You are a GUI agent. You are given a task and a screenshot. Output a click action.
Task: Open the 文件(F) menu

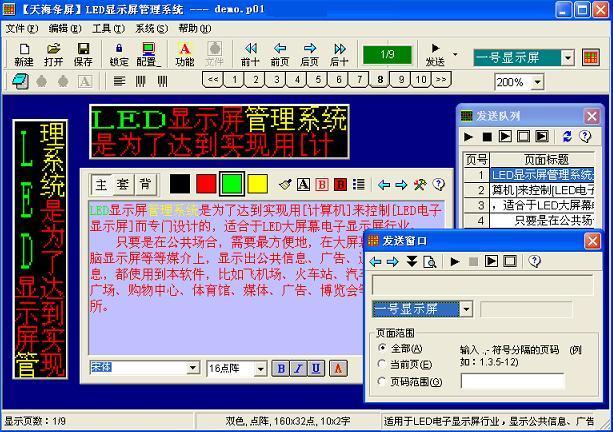(x=21, y=28)
